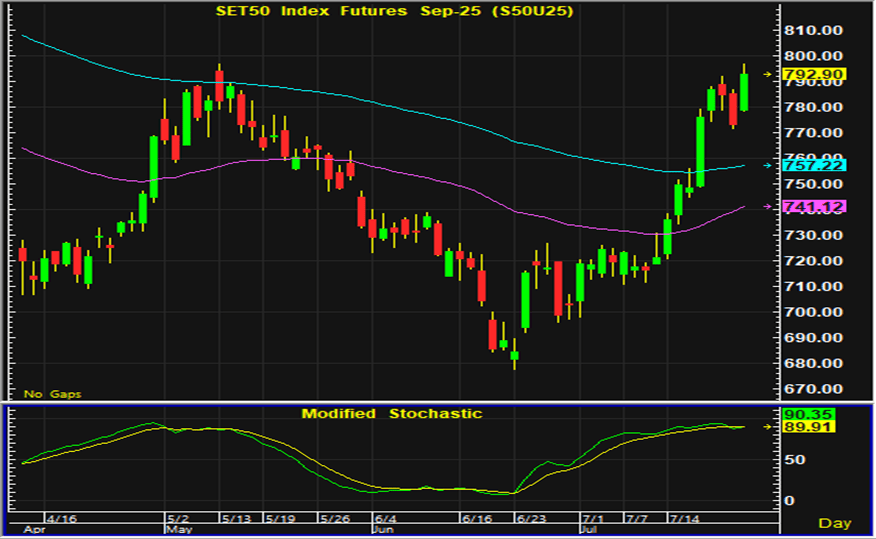Screen dimensions: 876x539
Task: Click the arrow marker beside 89.91
Action: [x=768, y=426]
